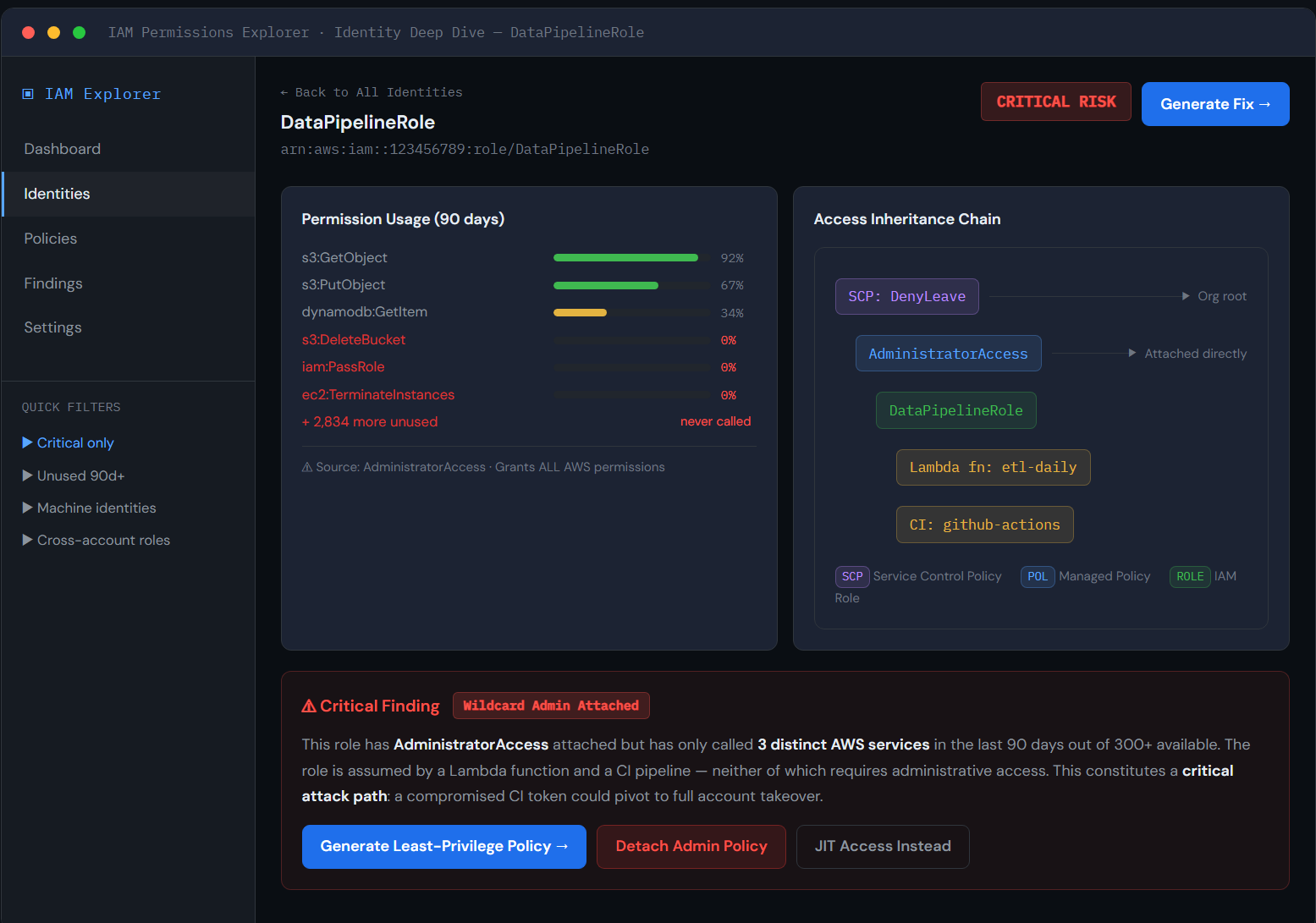The width and height of the screenshot is (1316, 923).
Task: Click the IAM Explorer logo icon
Action: click(28, 94)
